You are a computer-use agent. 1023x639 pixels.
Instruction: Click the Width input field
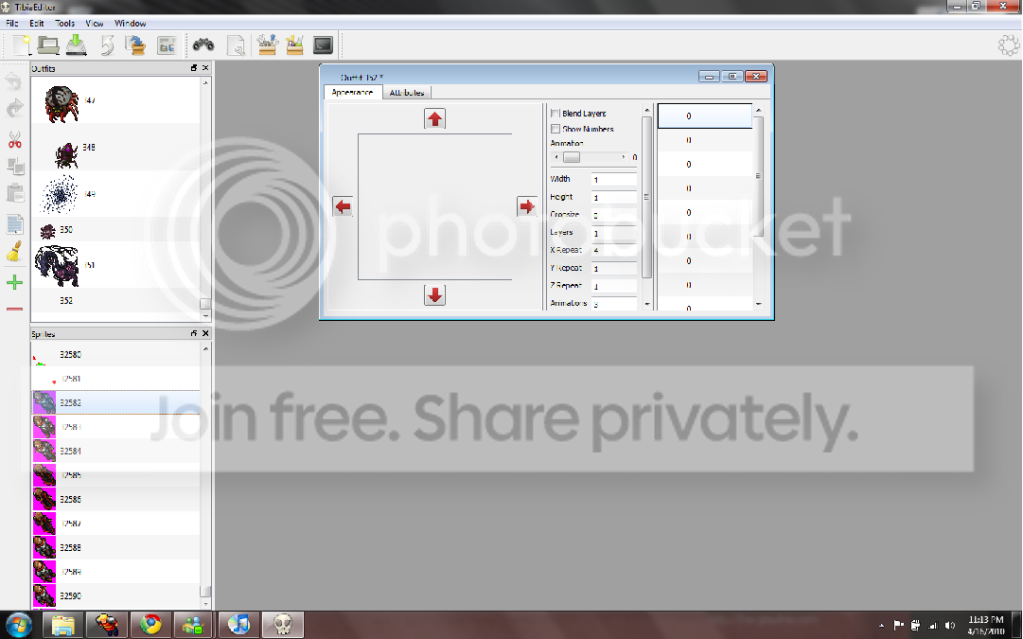click(613, 179)
